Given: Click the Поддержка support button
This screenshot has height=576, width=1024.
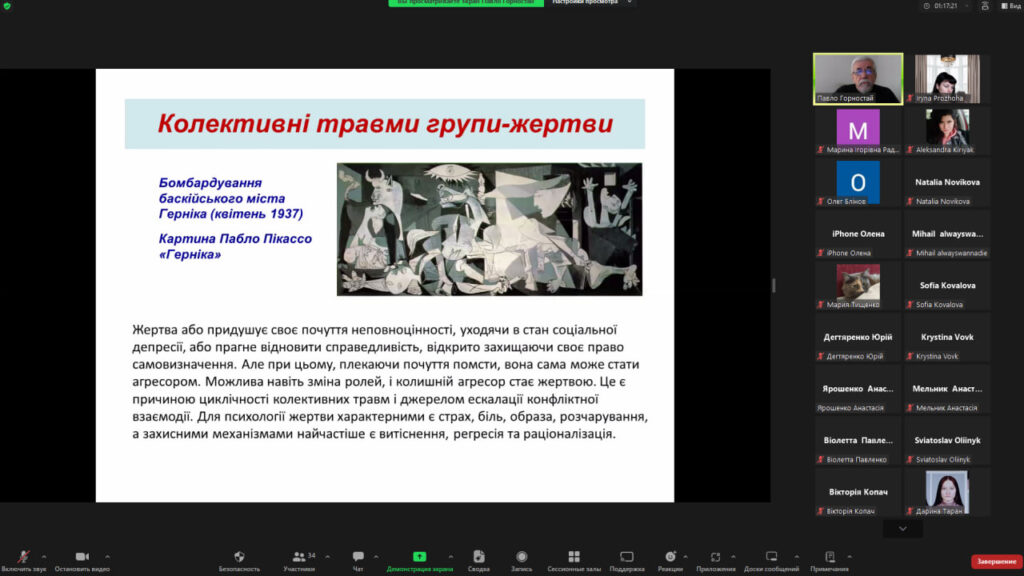Looking at the screenshot, I should (x=626, y=558).
